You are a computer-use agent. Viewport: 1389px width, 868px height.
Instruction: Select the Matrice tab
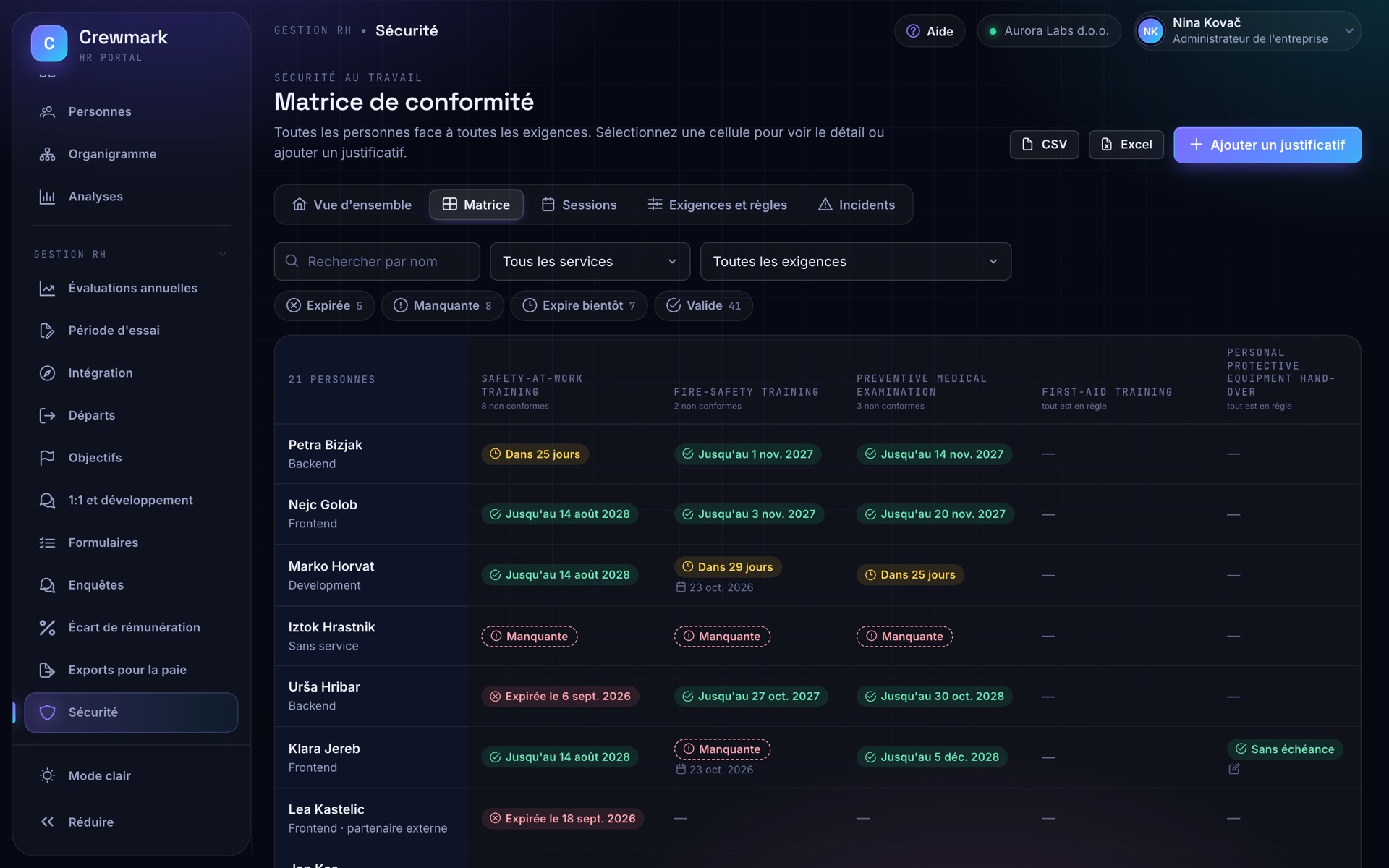coord(476,205)
